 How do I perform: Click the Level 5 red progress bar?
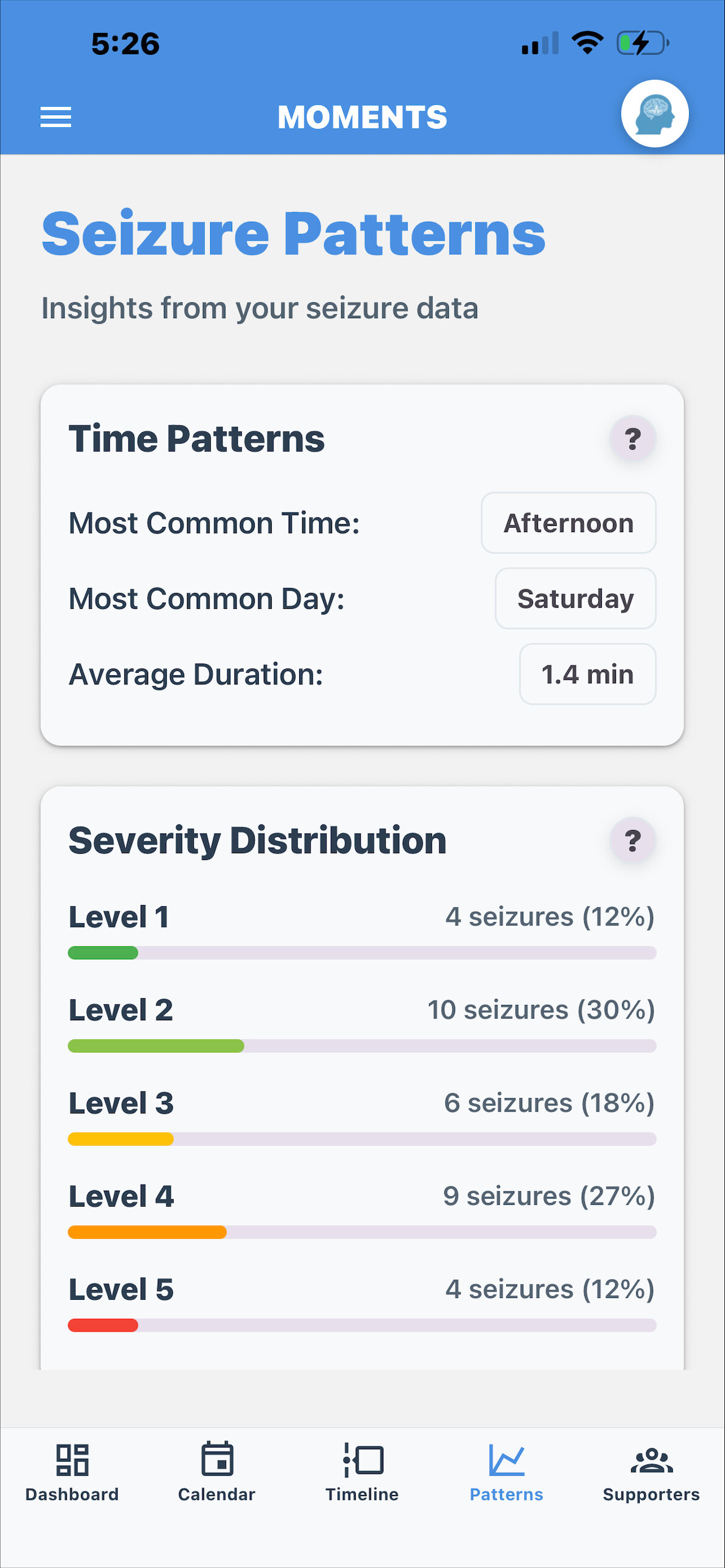coord(103,1325)
